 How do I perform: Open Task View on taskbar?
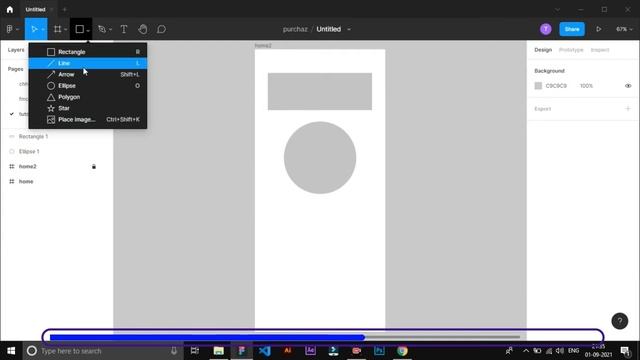(x=195, y=351)
